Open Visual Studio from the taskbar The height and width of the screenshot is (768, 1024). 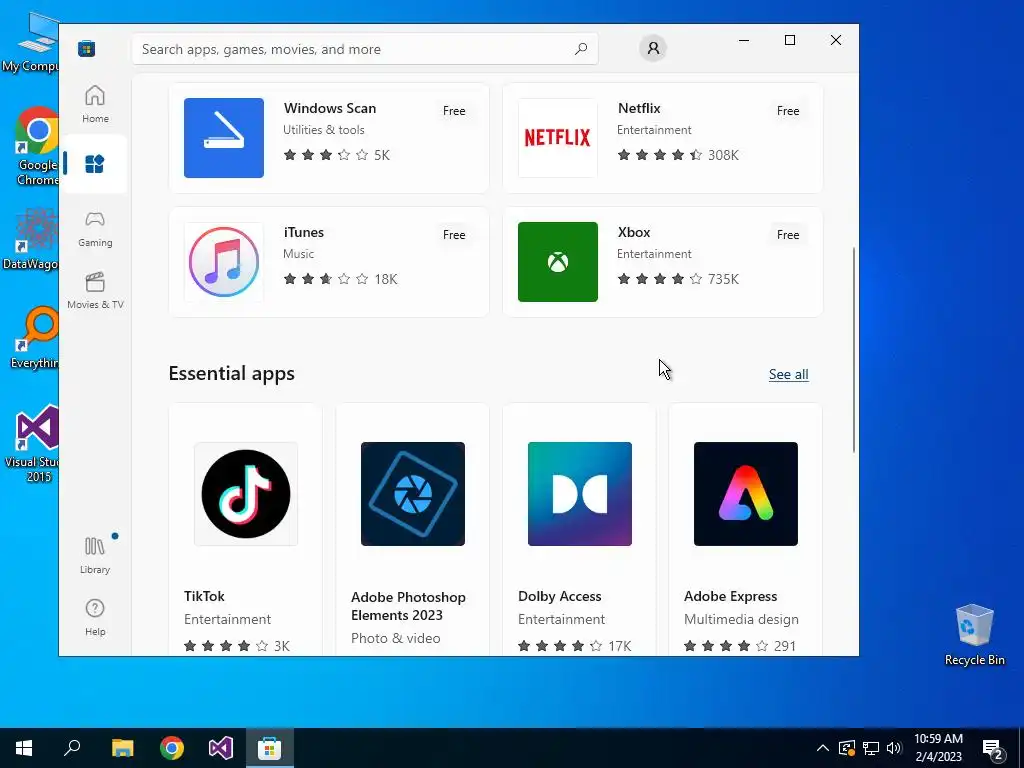tap(221, 748)
